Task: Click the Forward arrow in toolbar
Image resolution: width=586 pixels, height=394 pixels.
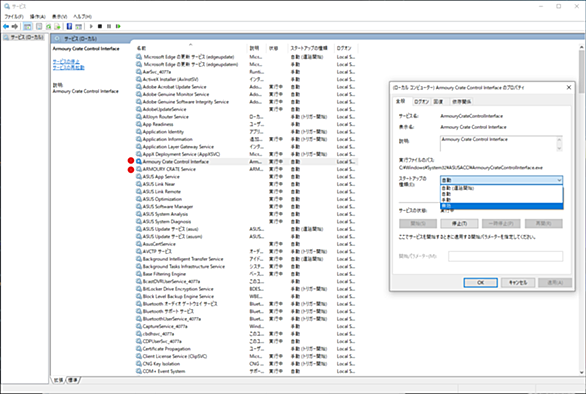Action: coord(15,27)
